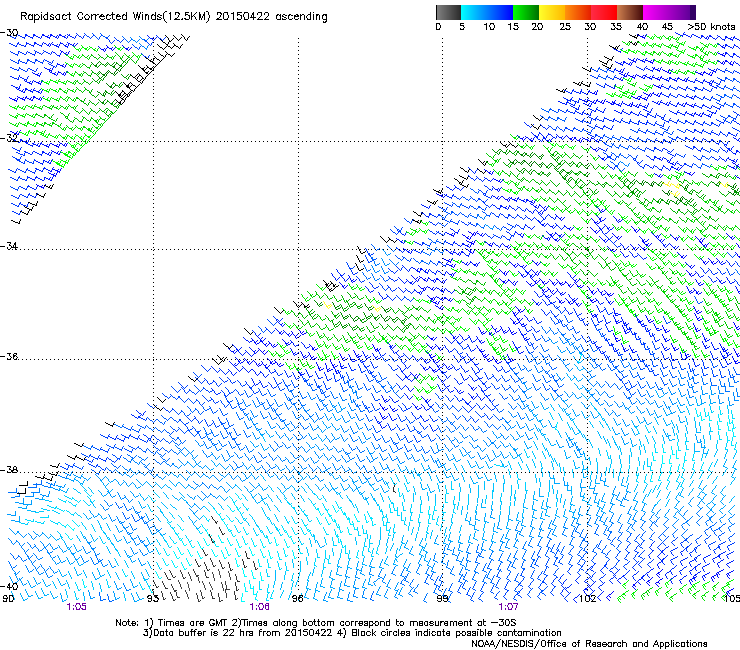740x650 pixels.
Task: Click the -36 latitude axis label
Action: 9,356
